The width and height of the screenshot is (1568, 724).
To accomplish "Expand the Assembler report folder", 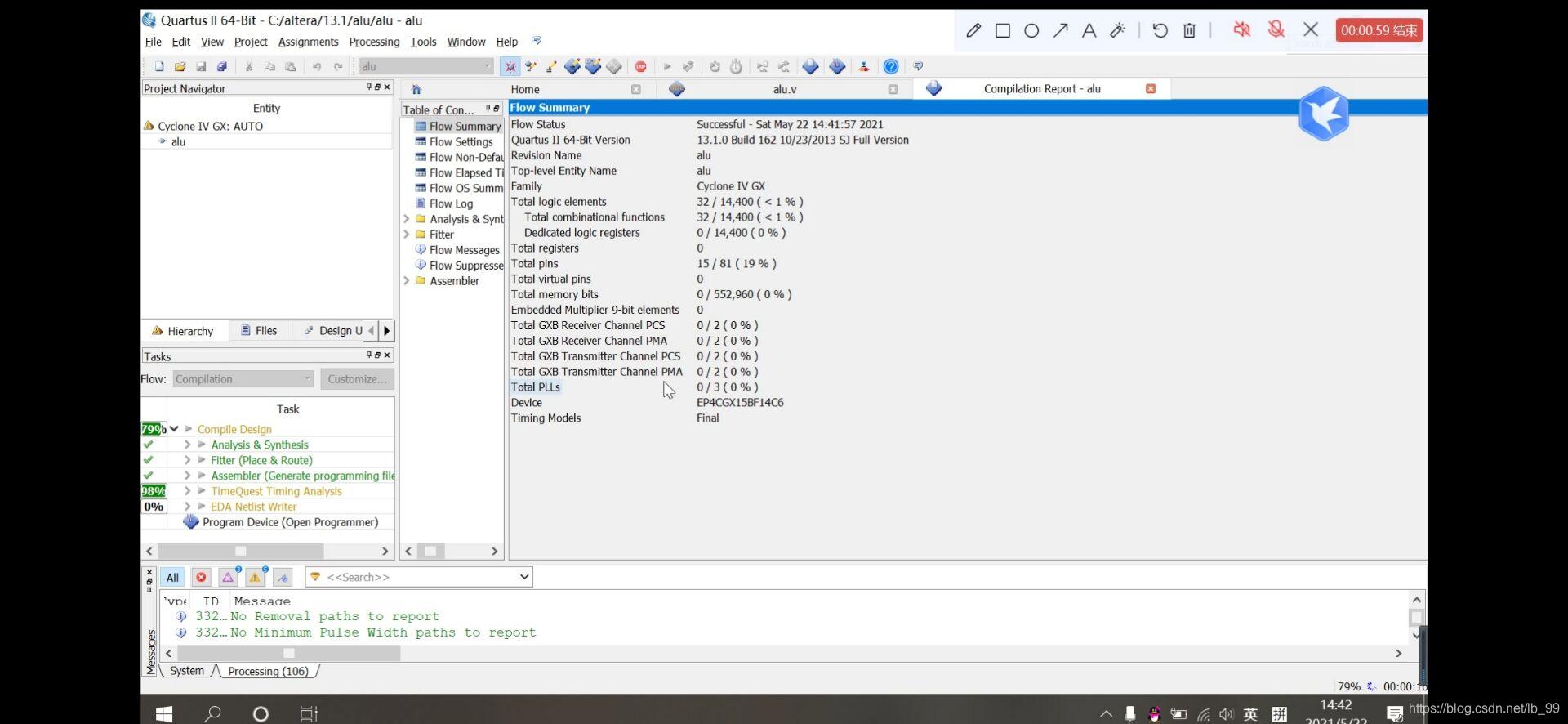I will tap(407, 281).
